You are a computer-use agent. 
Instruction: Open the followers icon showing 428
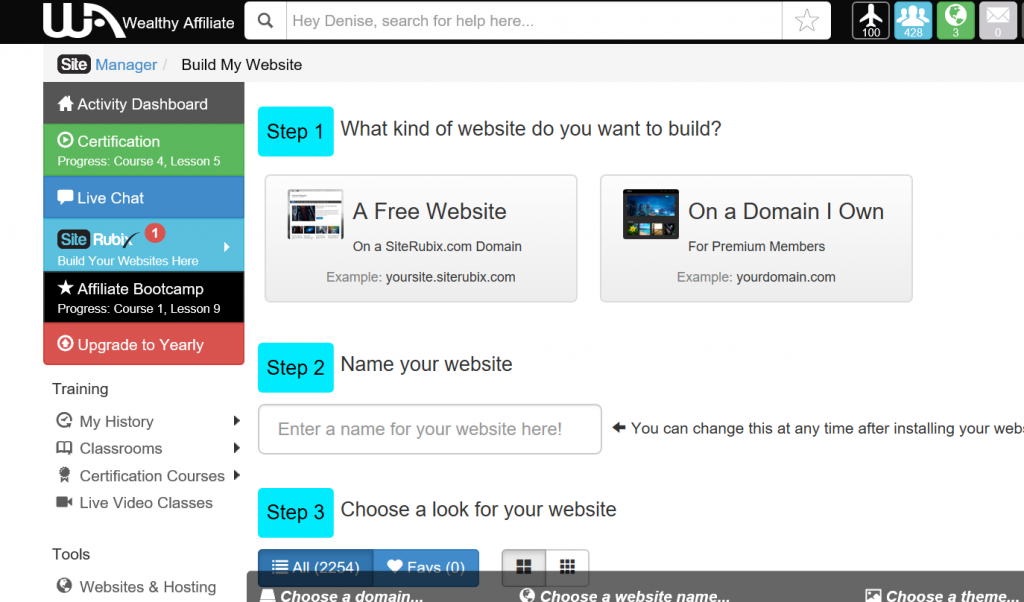click(913, 21)
